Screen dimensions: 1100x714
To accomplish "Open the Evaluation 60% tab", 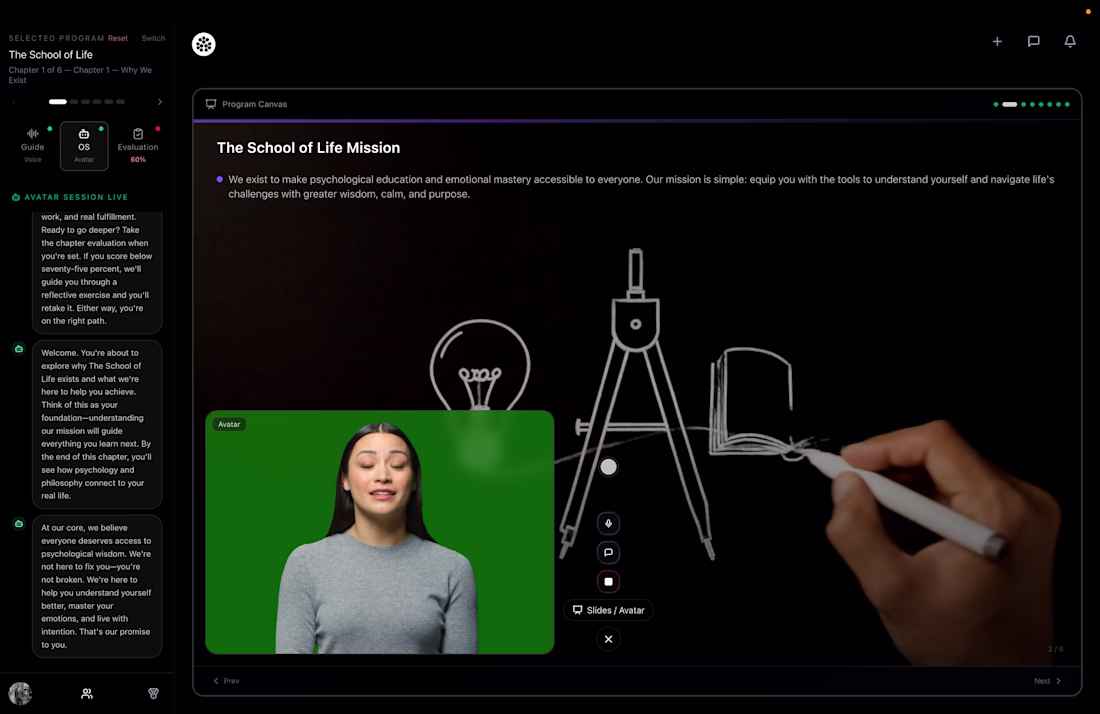I will click(x=138, y=146).
